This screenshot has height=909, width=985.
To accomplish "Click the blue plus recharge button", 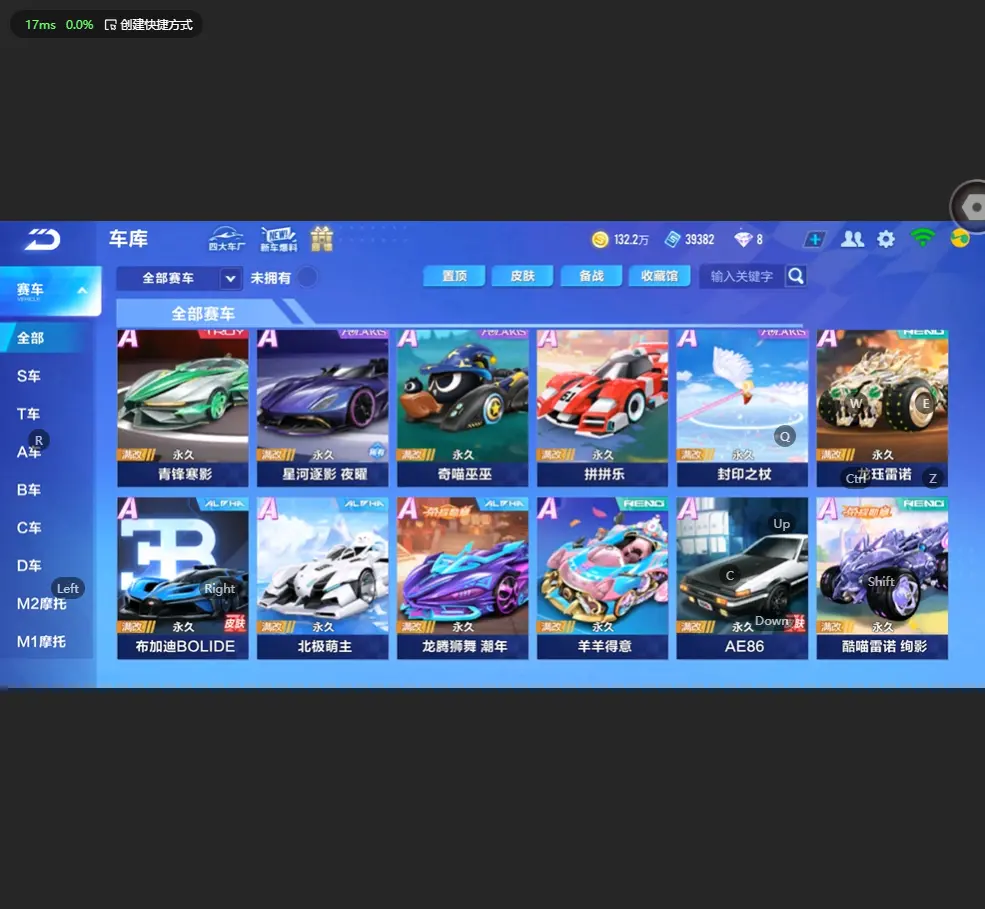I will point(814,239).
